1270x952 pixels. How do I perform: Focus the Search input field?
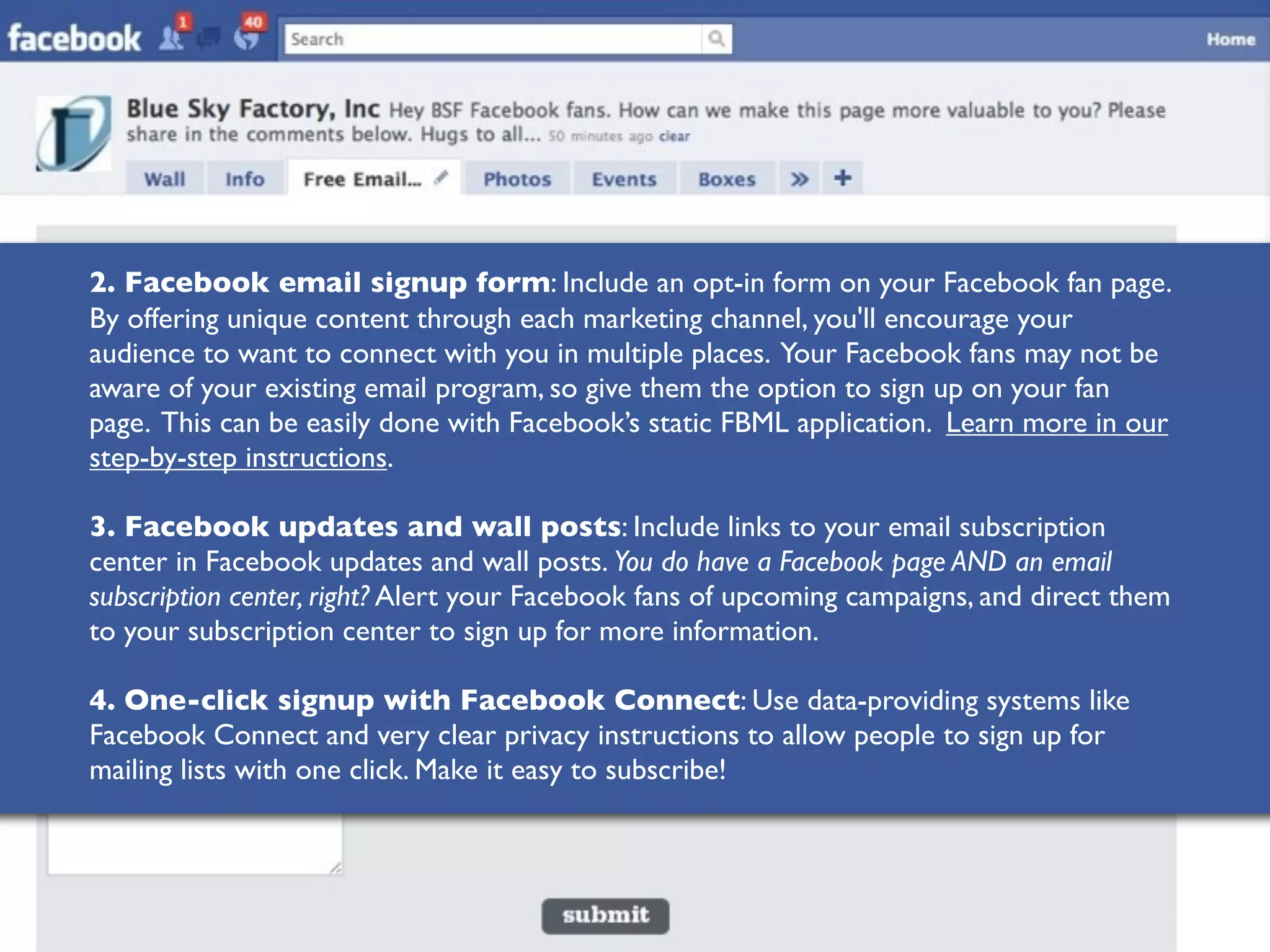point(493,39)
